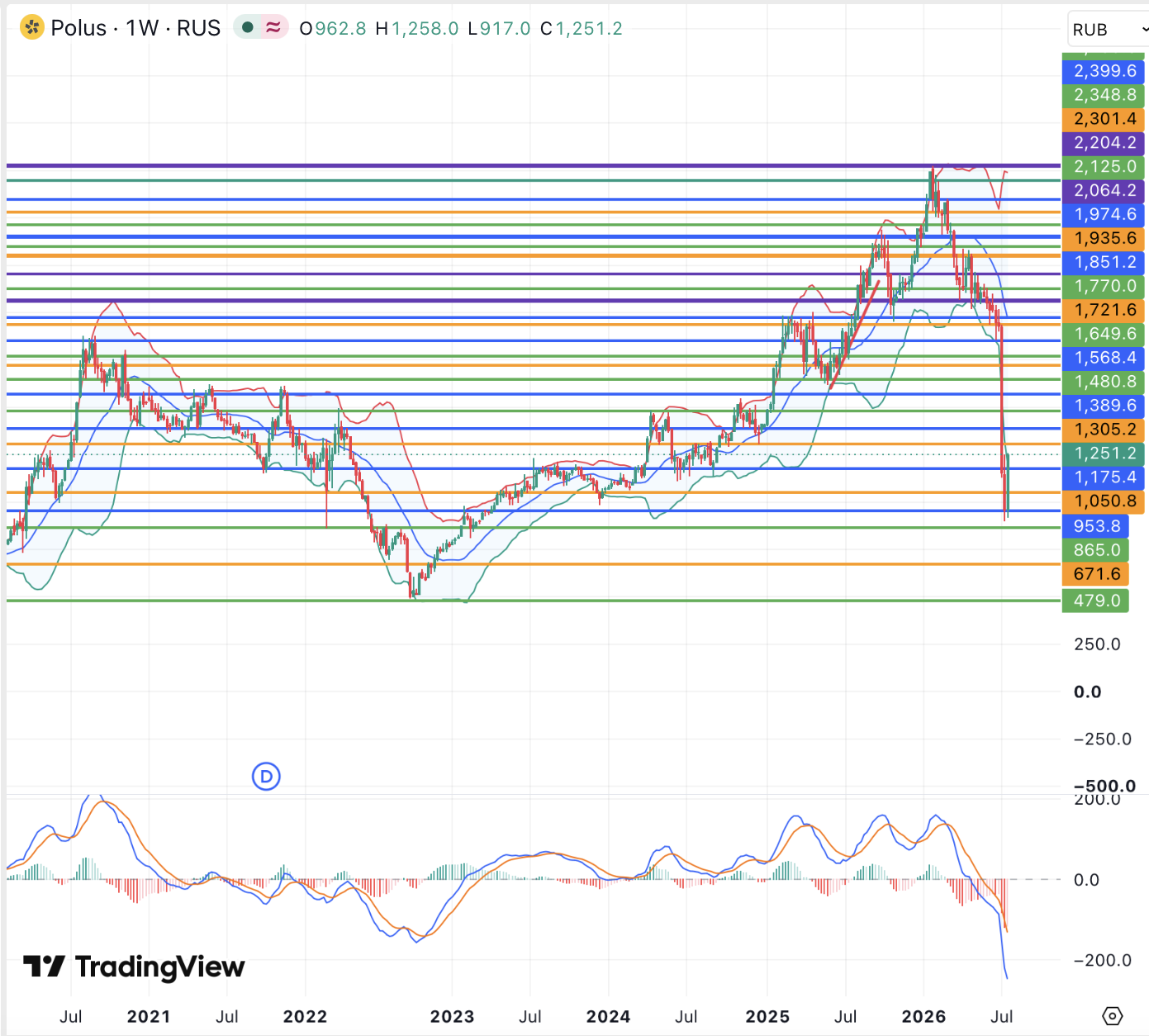Screen dimensions: 1149x1036
Task: Click the TradingView logo
Action: pos(134,967)
